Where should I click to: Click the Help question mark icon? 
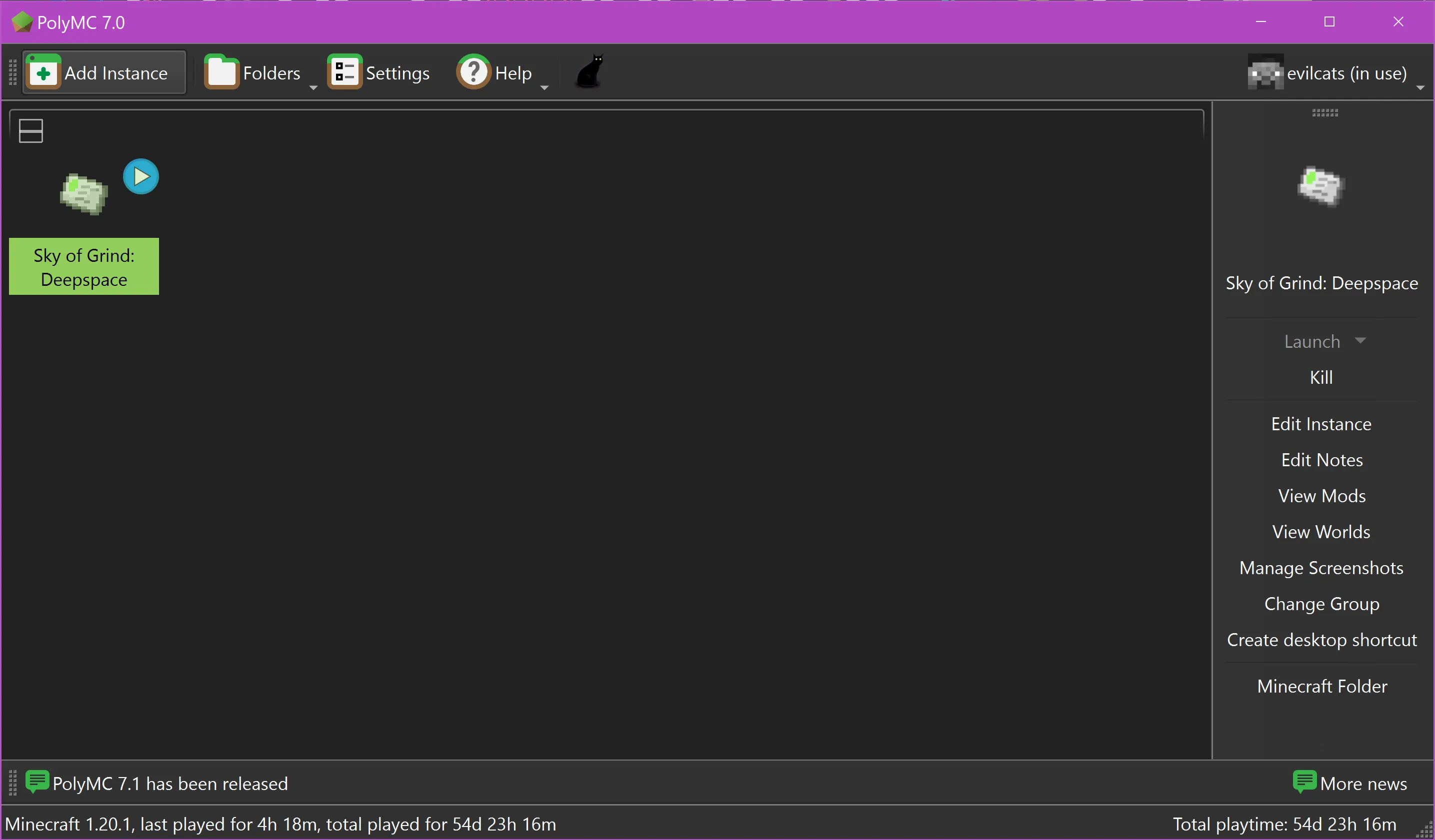coord(473,72)
